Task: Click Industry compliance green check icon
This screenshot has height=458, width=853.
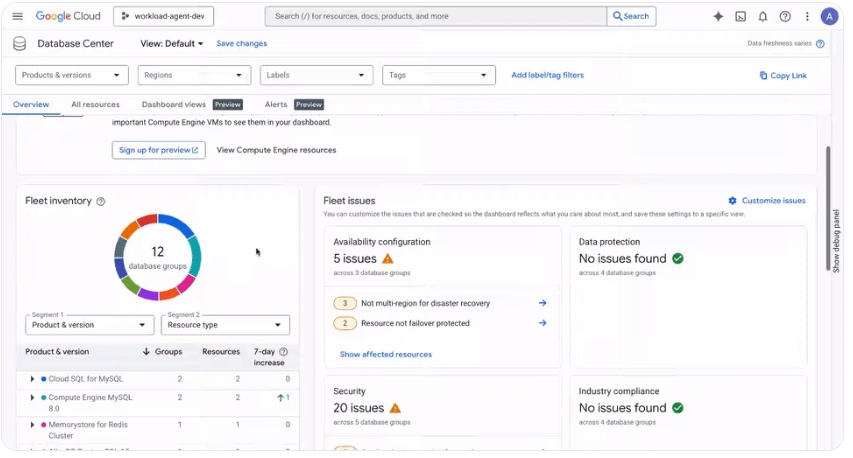Action: click(678, 408)
